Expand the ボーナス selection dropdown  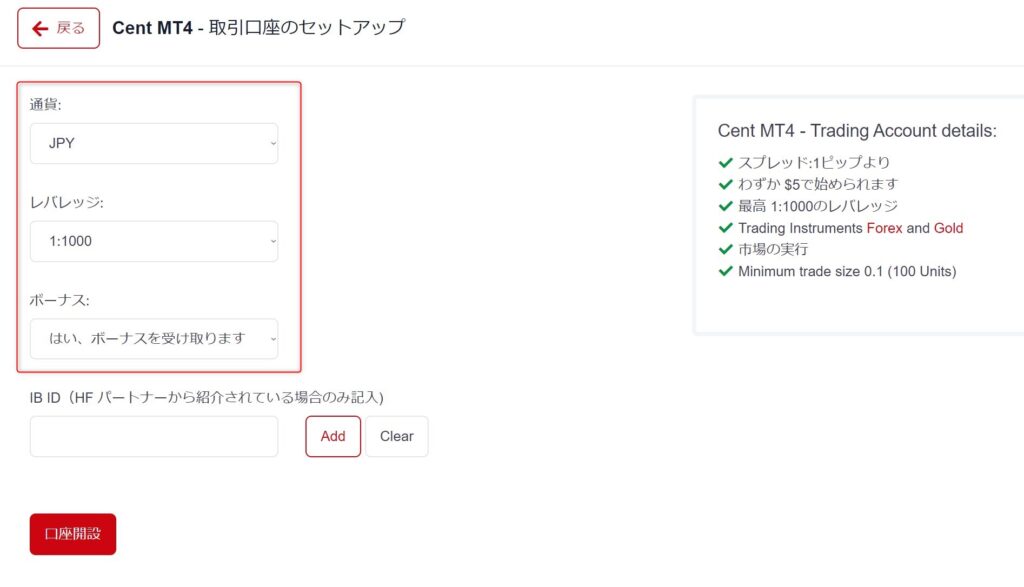point(154,339)
